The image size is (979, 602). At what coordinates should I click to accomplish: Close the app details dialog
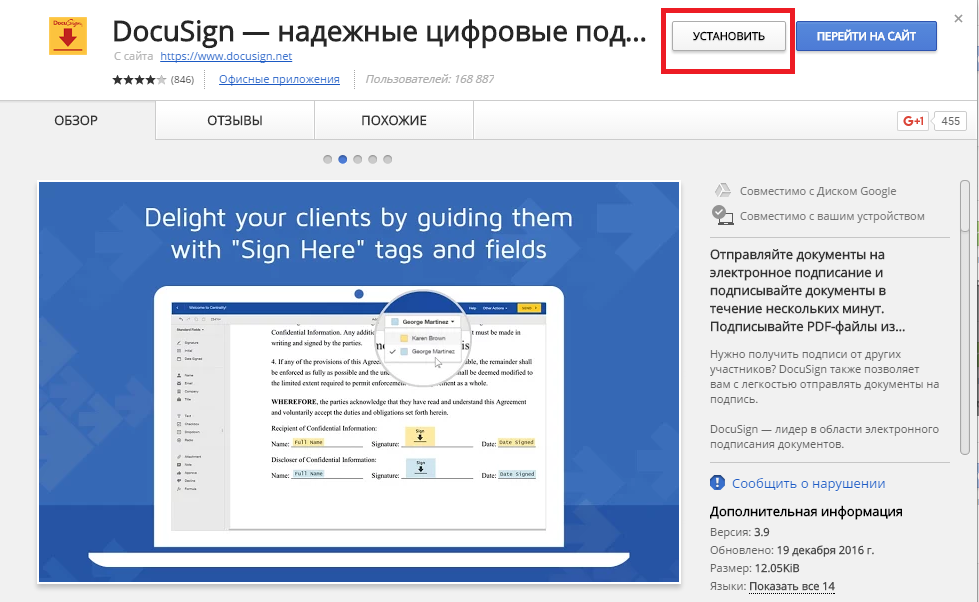pos(958,19)
